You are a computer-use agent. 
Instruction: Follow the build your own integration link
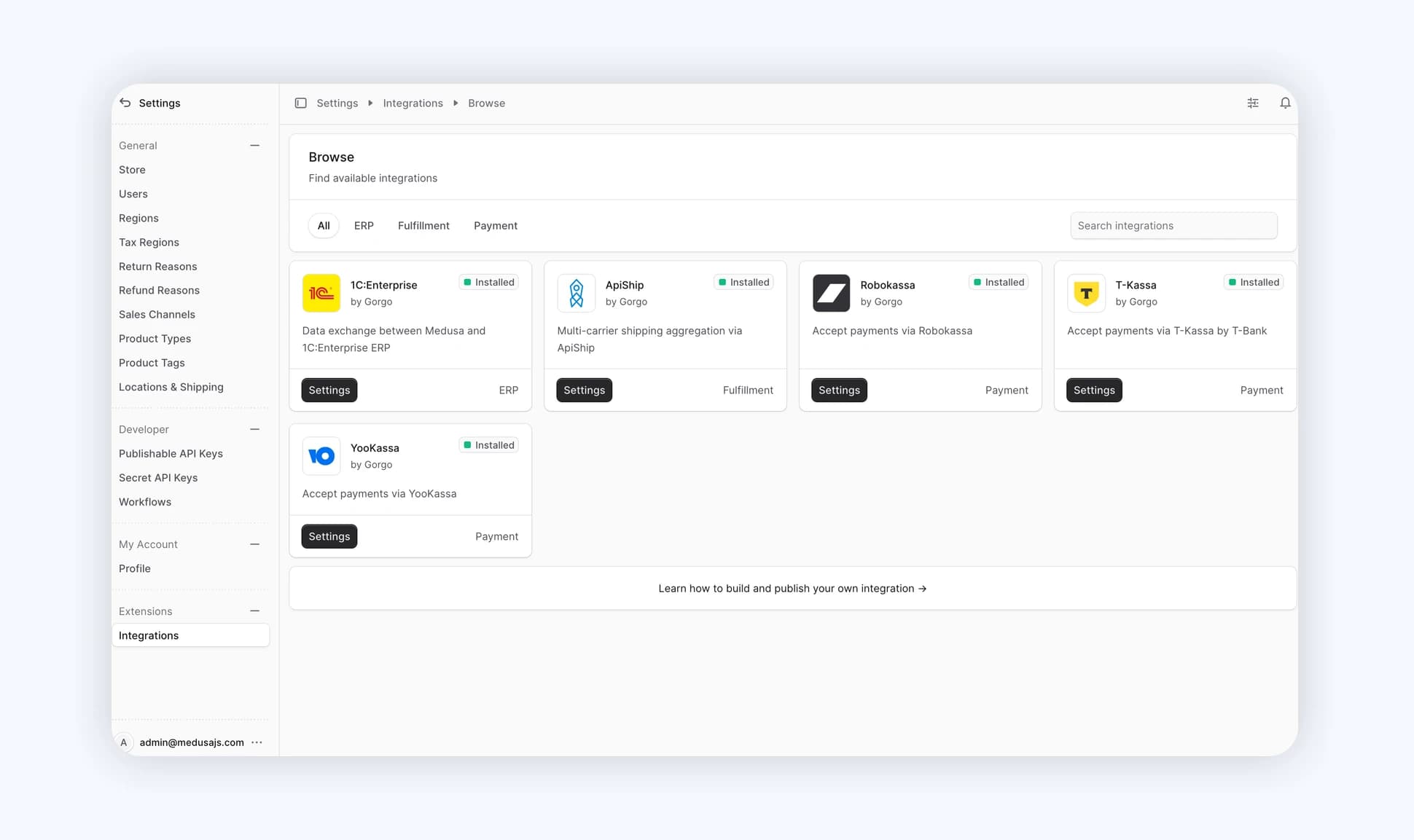[792, 589]
